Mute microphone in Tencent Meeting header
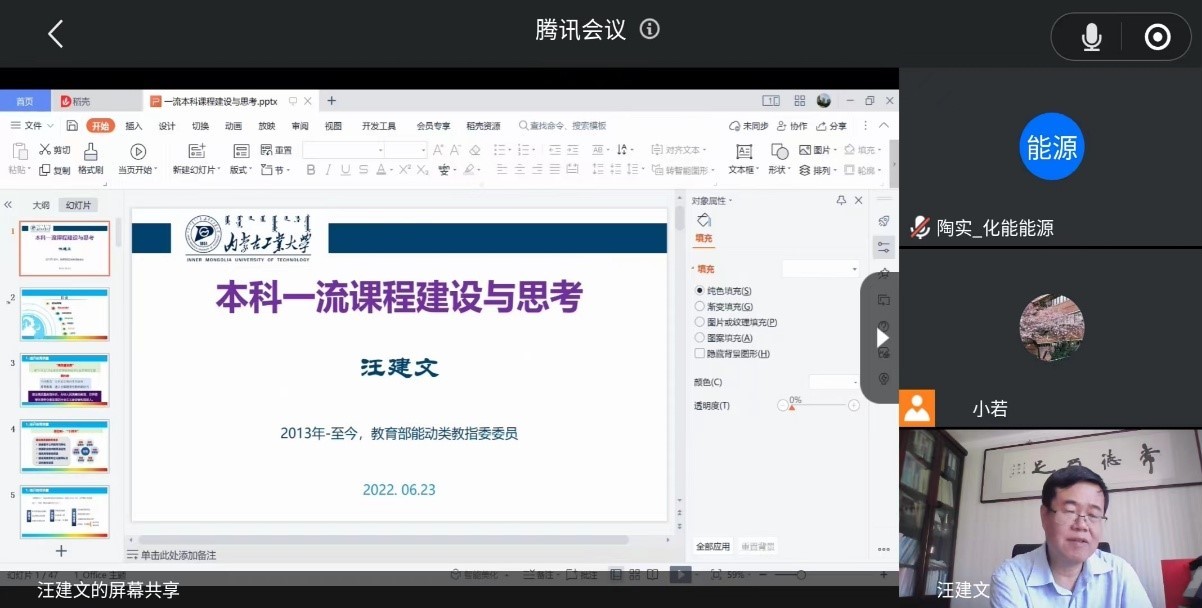The height and width of the screenshot is (608, 1202). coord(1091,37)
